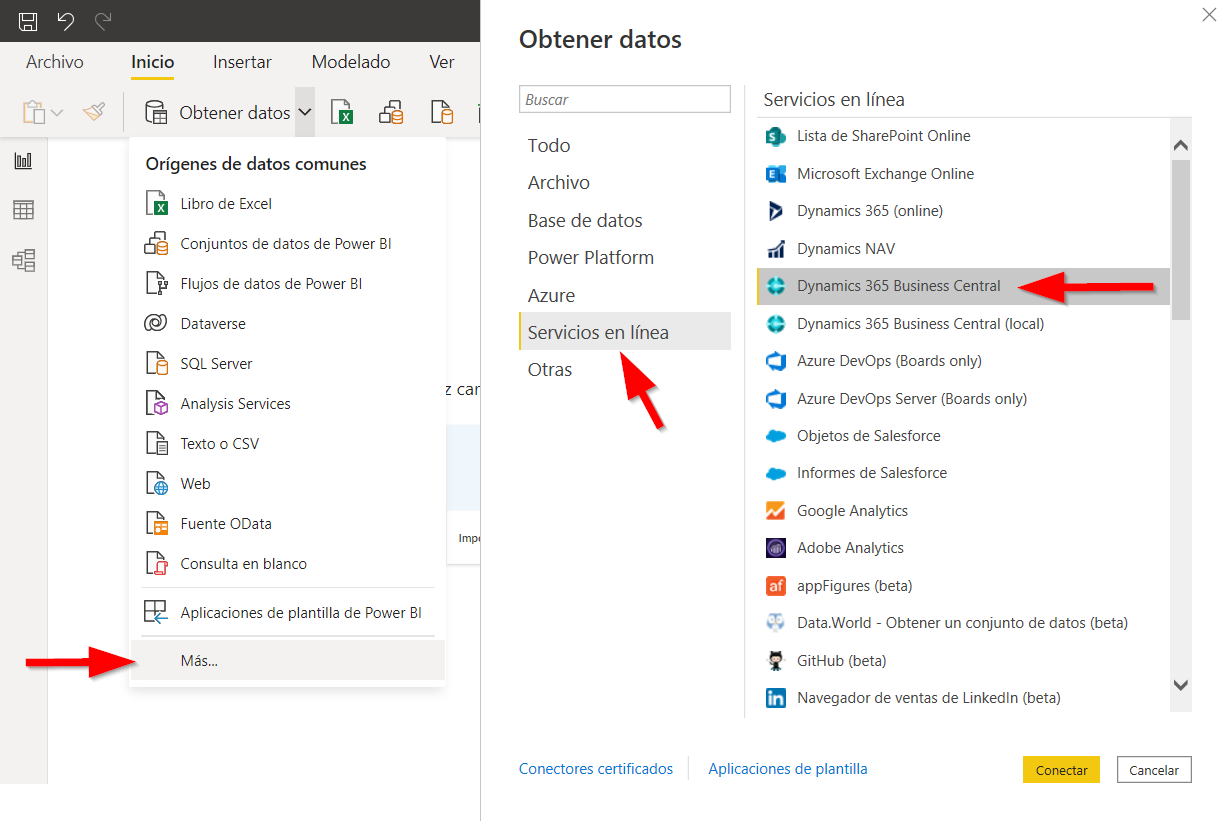The height and width of the screenshot is (823, 1229).
Task: Click Más... to see all sources
Action: [288, 661]
